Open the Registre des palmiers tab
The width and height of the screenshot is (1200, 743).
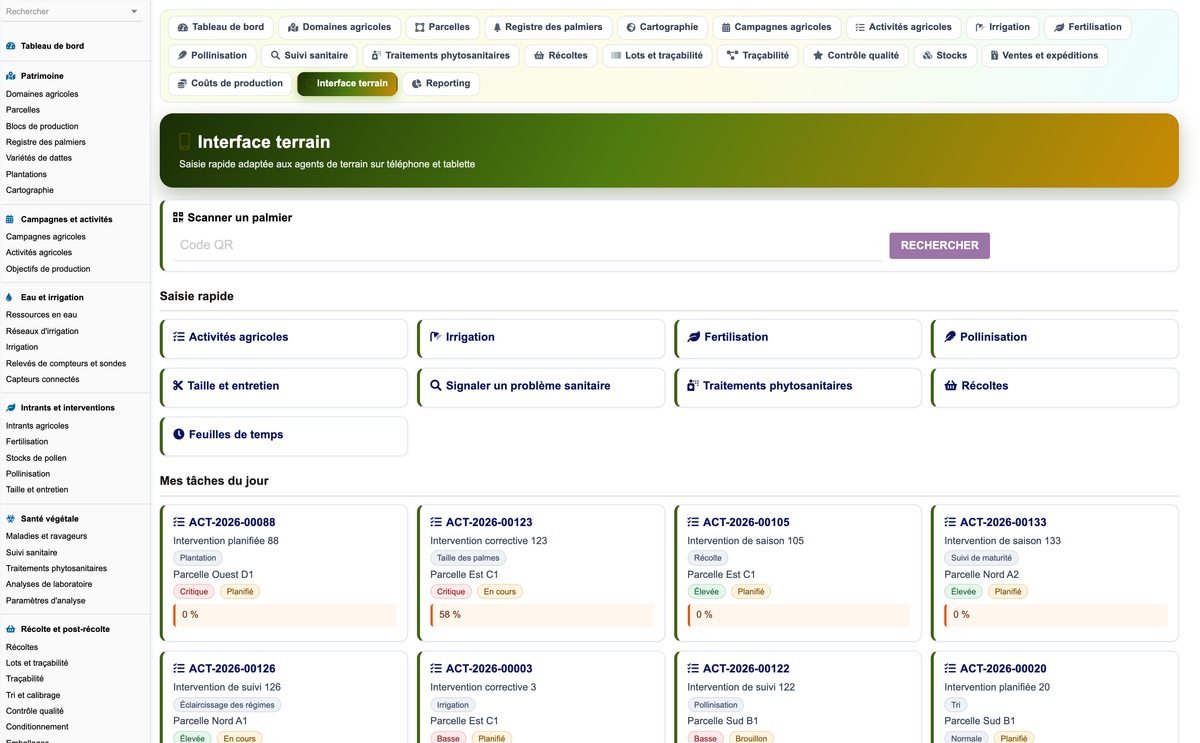pyautogui.click(x=548, y=27)
